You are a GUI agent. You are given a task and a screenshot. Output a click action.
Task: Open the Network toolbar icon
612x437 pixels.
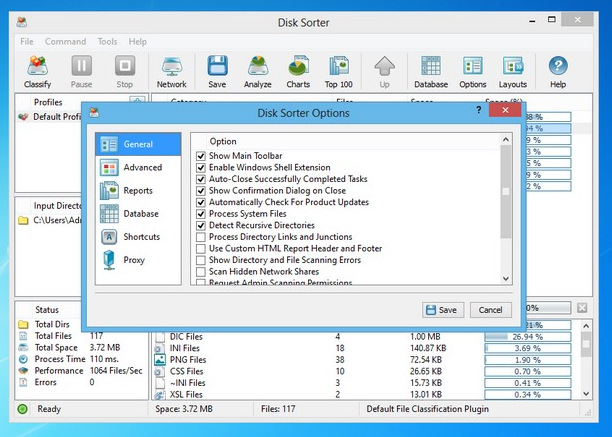(x=172, y=71)
